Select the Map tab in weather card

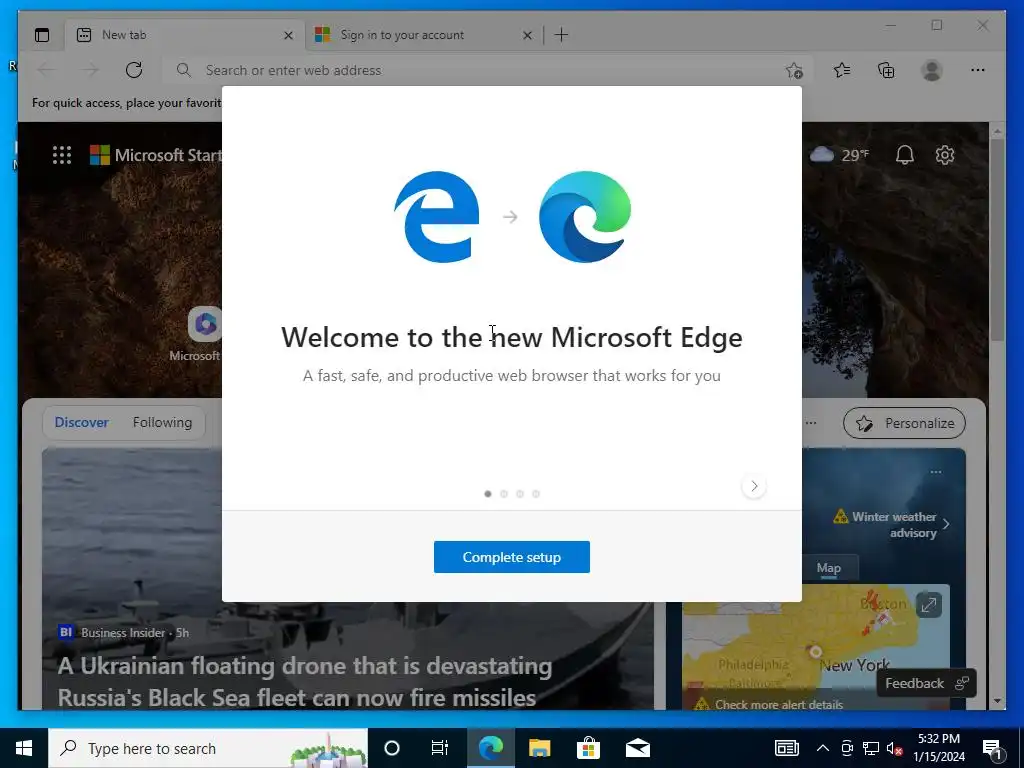(x=829, y=568)
